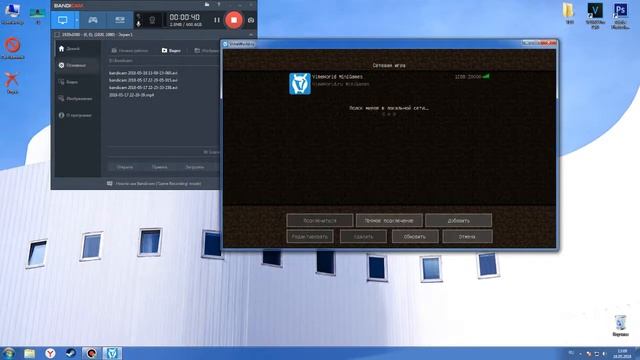Click the Edit server button in Minecraft
The width and height of the screenshot is (640, 360).
coord(310,236)
